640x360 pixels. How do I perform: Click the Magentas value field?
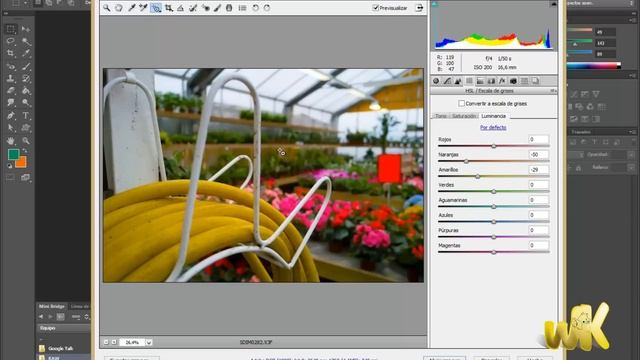(x=538, y=245)
